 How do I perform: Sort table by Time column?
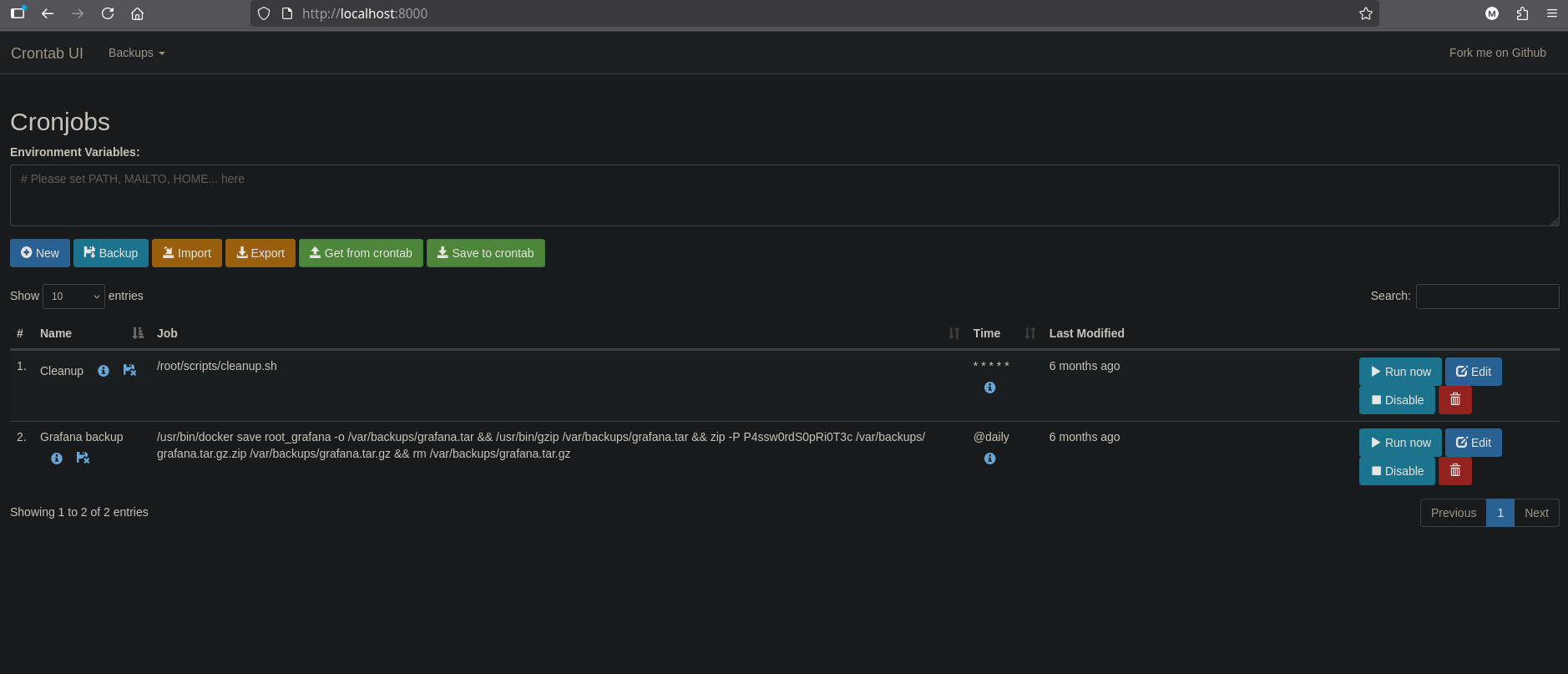pos(987,333)
